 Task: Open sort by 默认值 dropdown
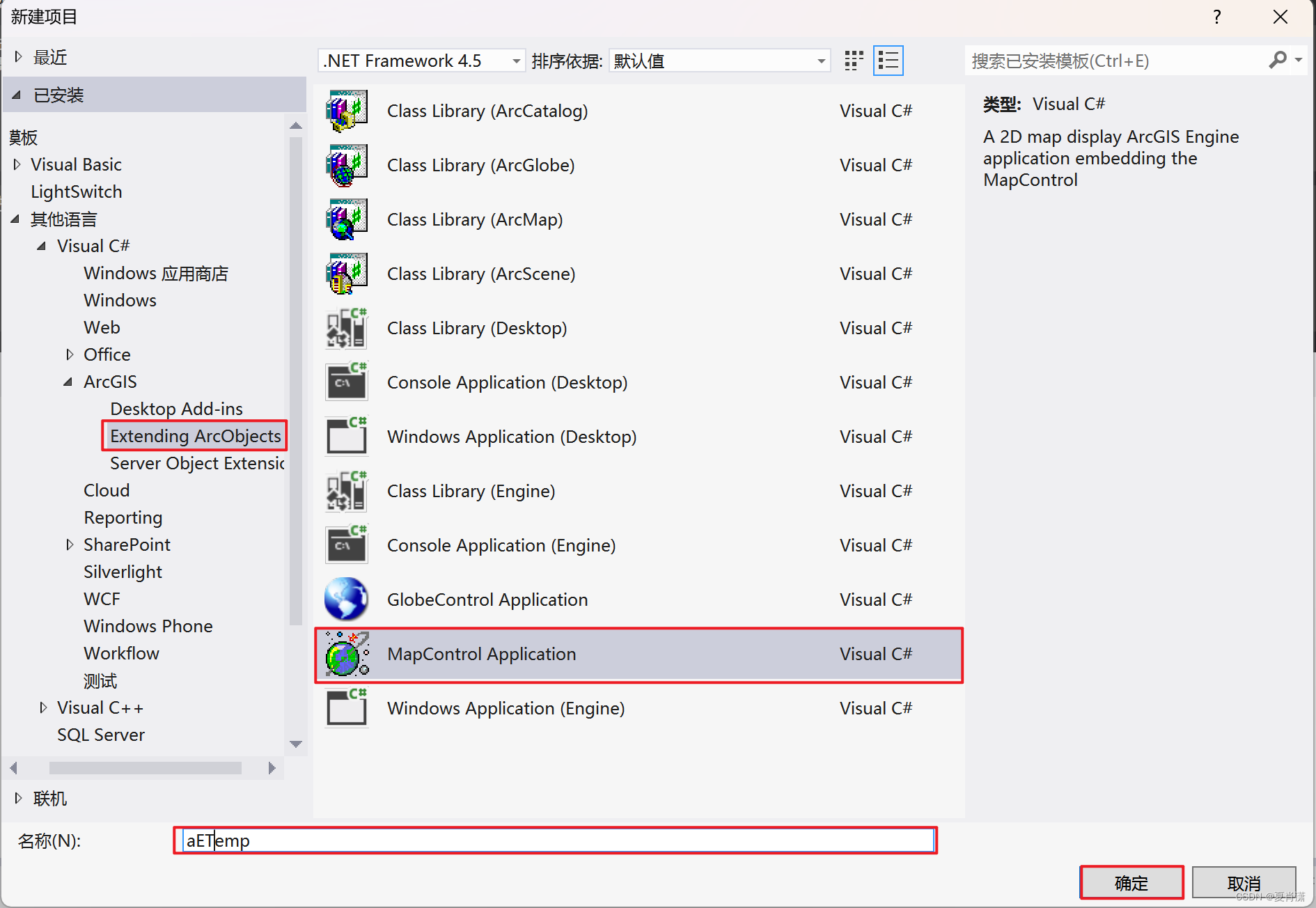[720, 61]
